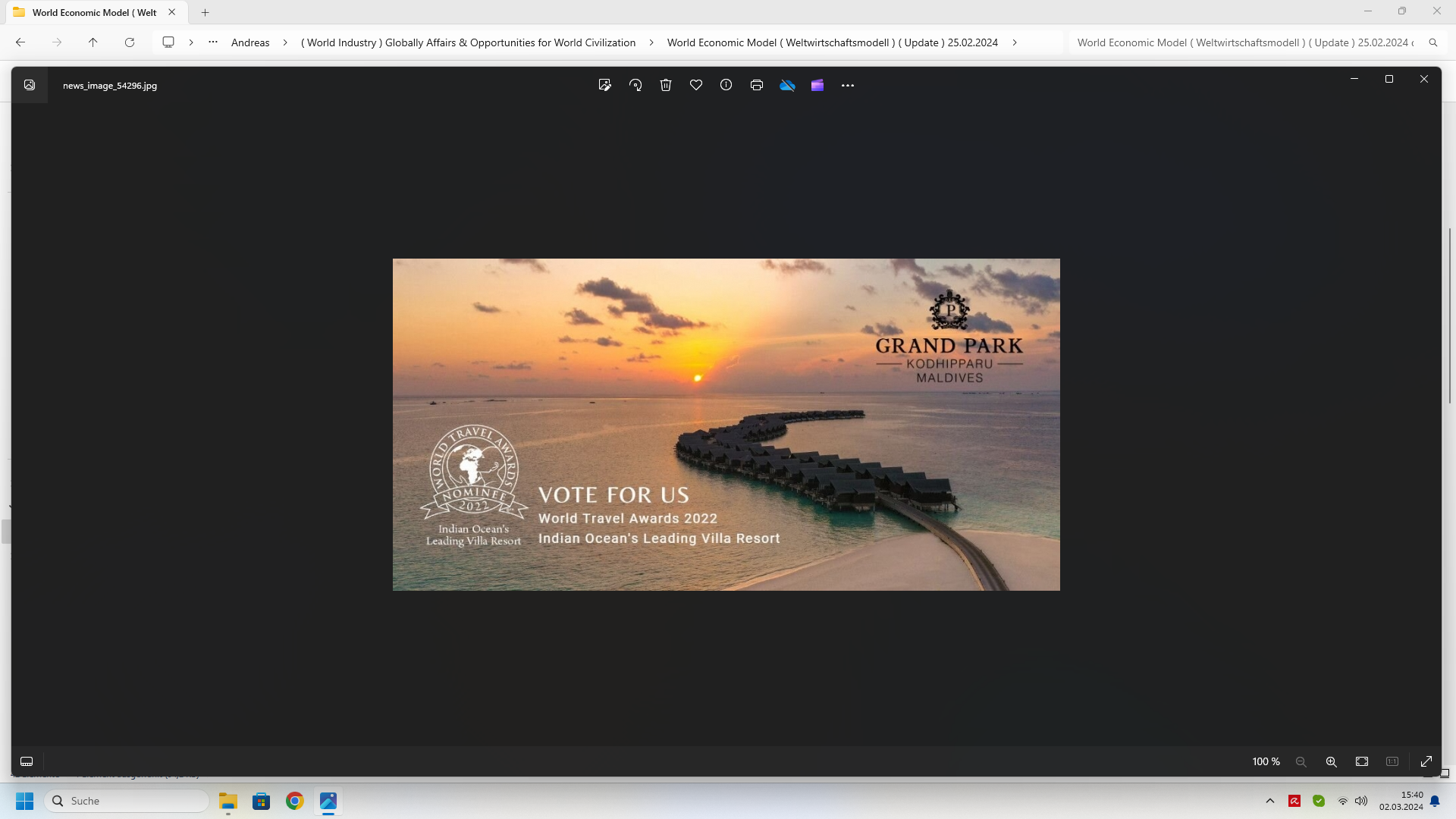Open the Andreas breadcrumb folder
This screenshot has height=819, width=1456.
(250, 42)
